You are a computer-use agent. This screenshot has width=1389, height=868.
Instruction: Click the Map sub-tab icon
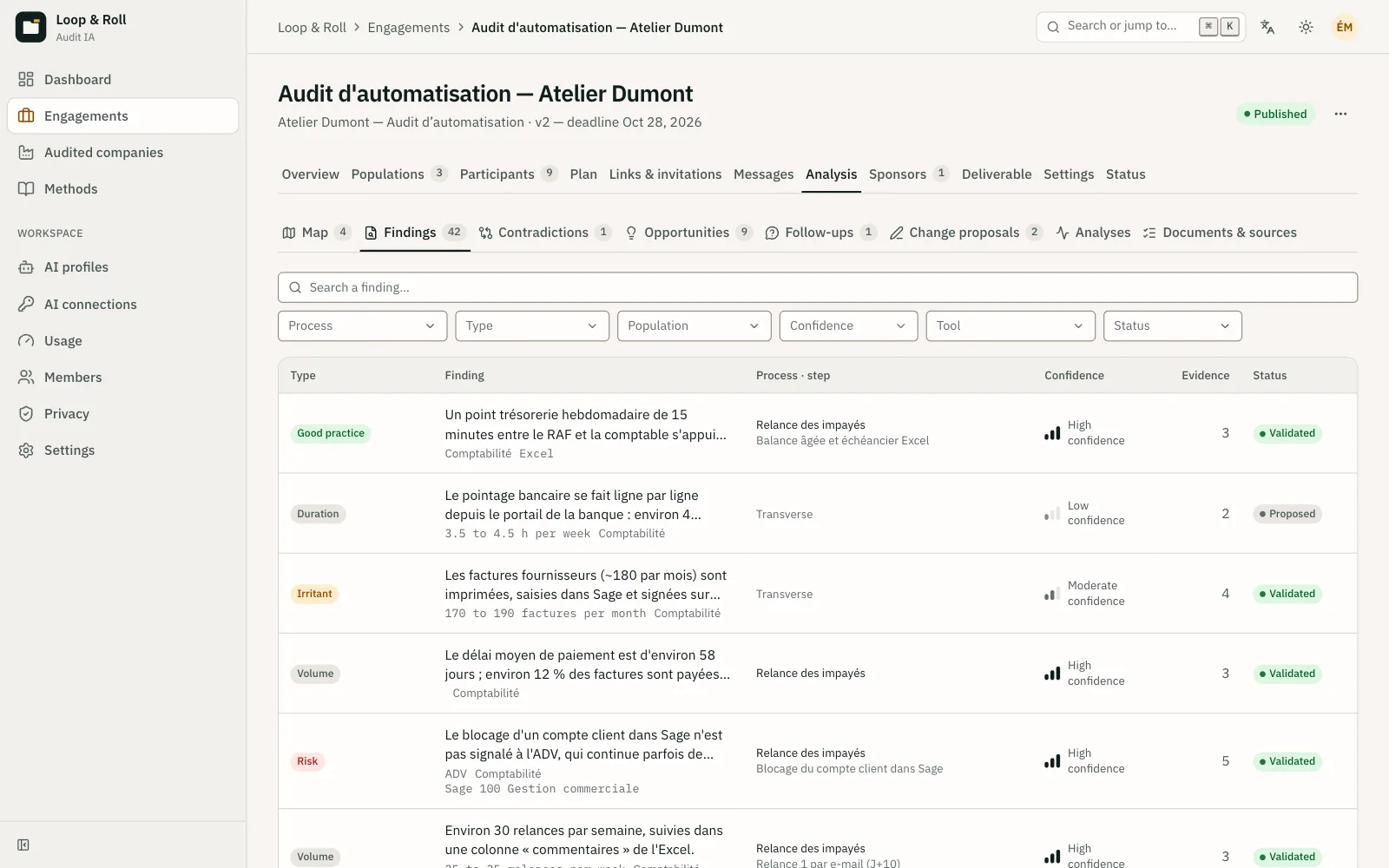289,233
